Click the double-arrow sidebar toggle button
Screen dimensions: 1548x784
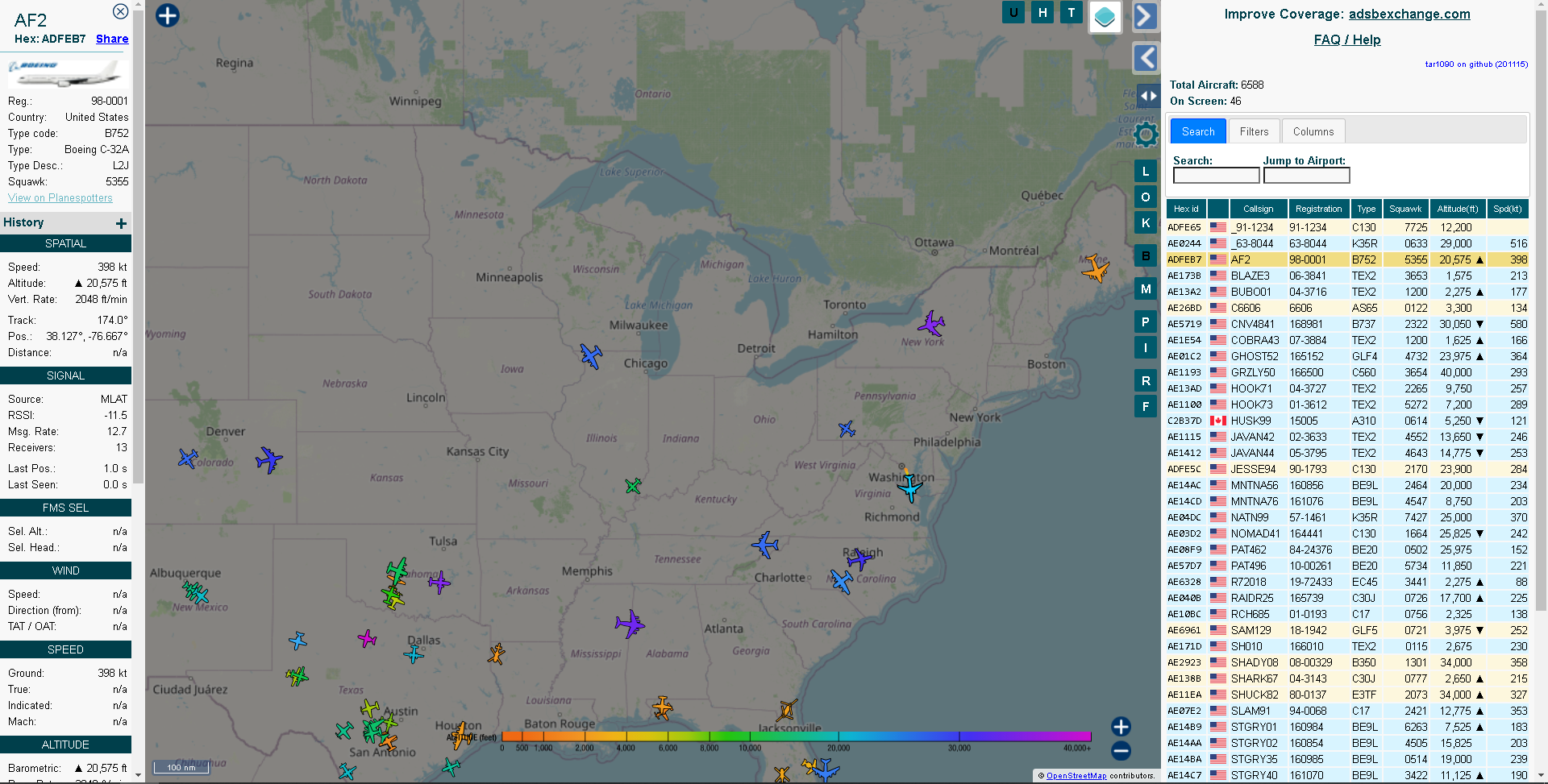click(x=1148, y=96)
